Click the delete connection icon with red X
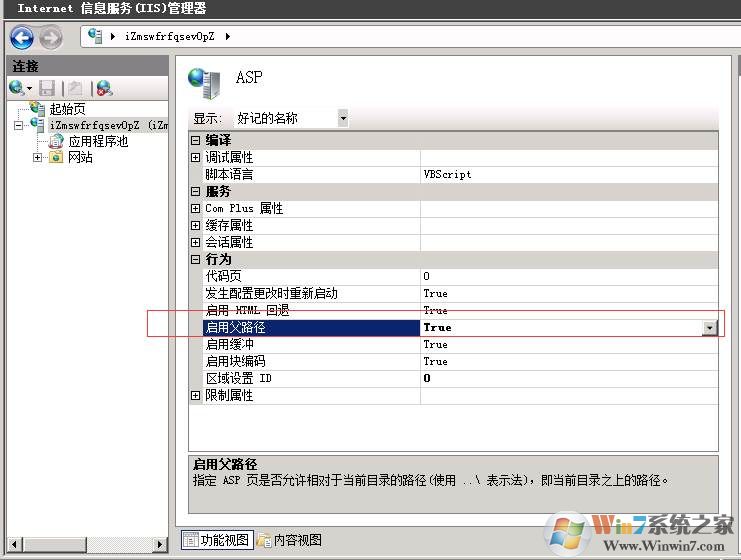This screenshot has height=560, width=741. pyautogui.click(x=104, y=88)
